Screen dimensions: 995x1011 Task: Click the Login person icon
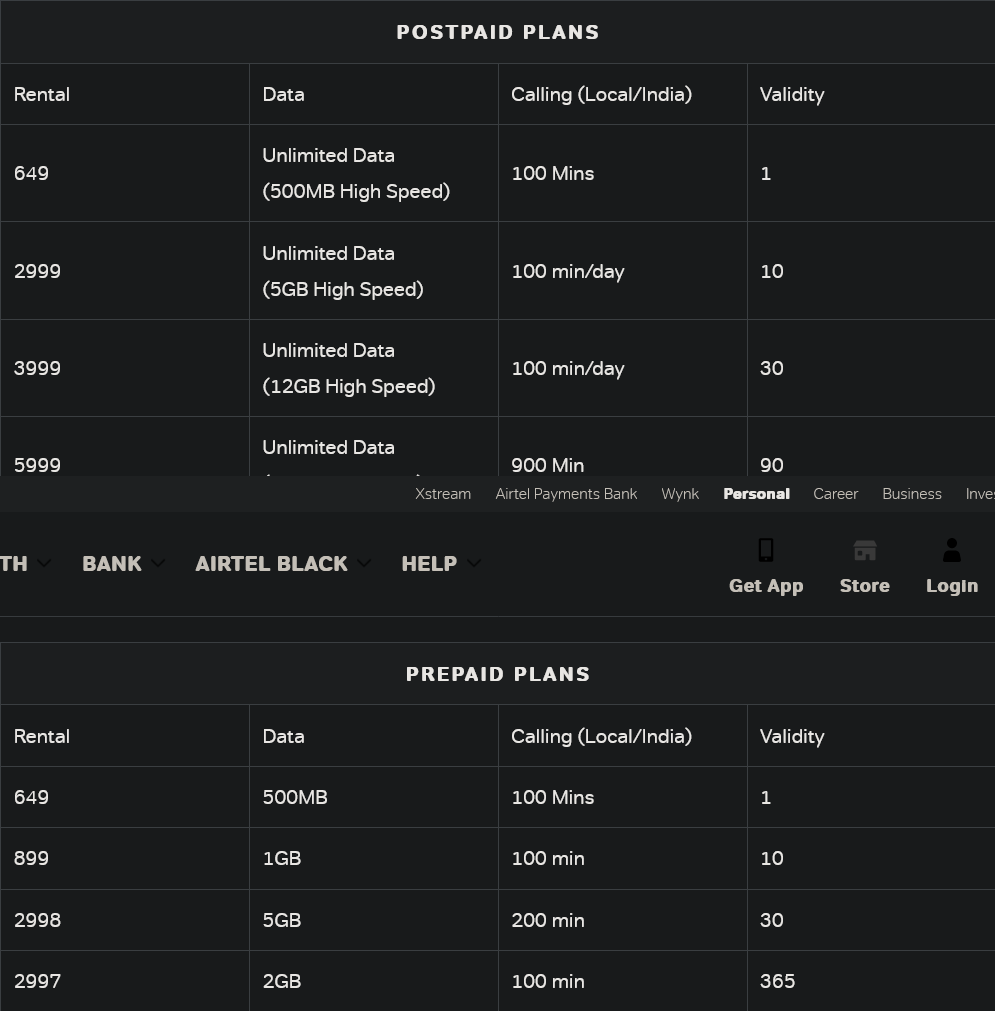point(951,551)
